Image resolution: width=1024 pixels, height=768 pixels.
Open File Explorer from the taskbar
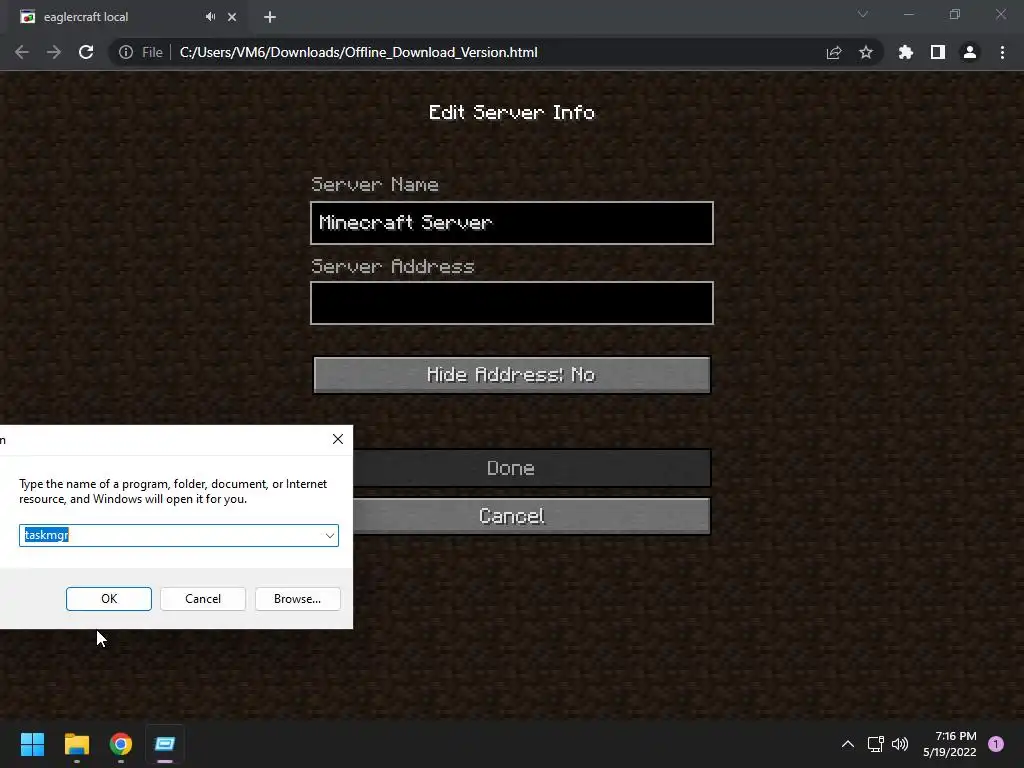click(x=76, y=744)
